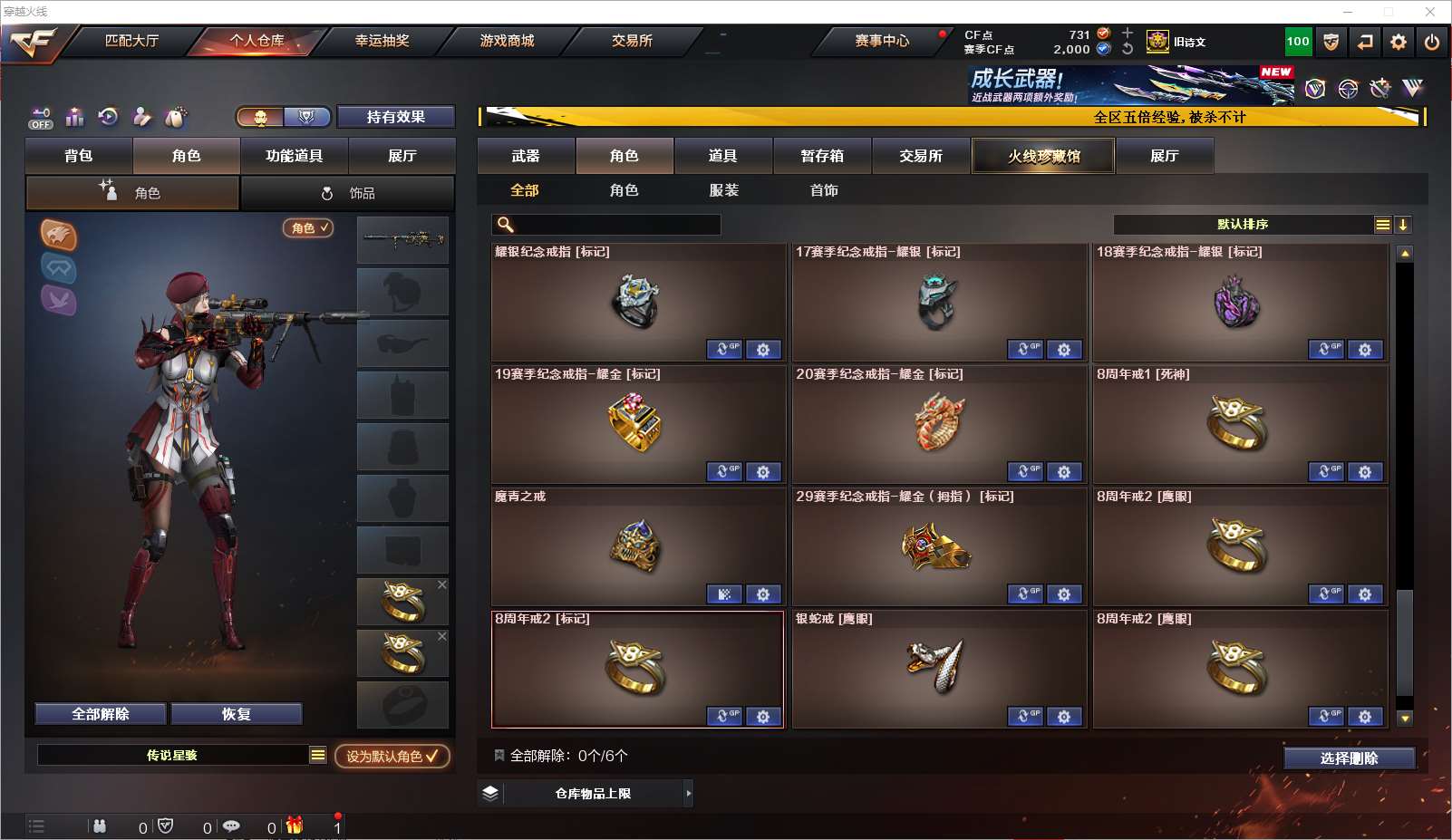Screen dimensions: 1452x840
Task: Expand the 仓库物品上限 arrow
Action: point(689,794)
